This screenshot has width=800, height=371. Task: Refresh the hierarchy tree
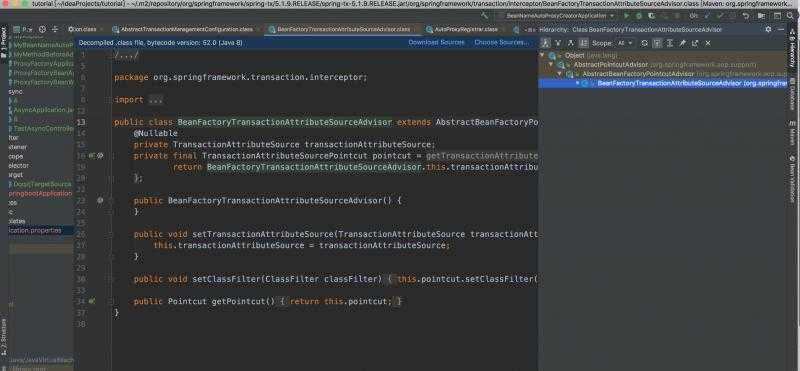644,43
